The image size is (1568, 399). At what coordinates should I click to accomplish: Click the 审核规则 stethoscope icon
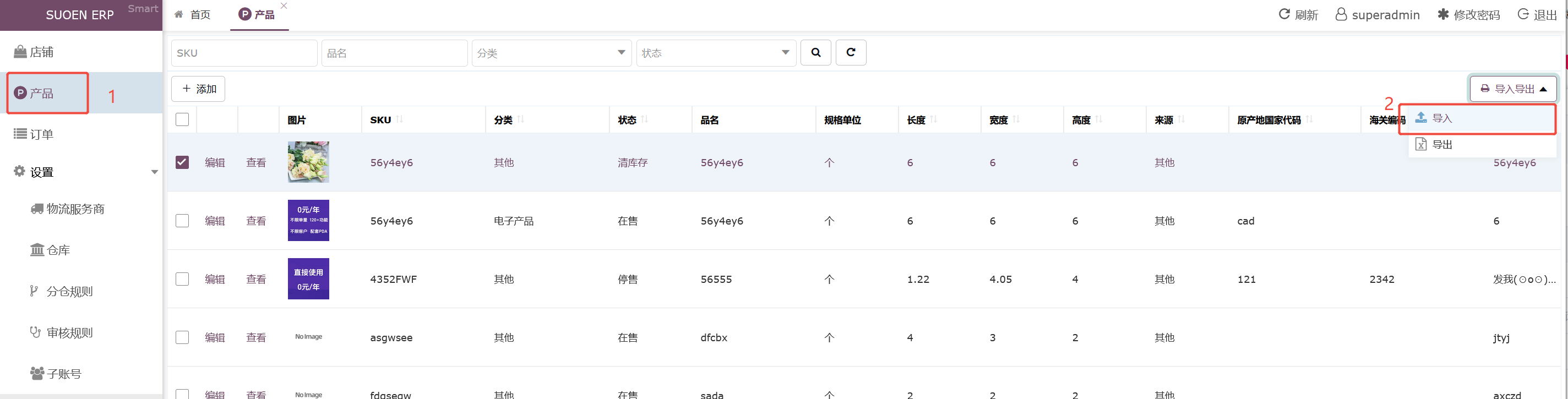(x=35, y=332)
